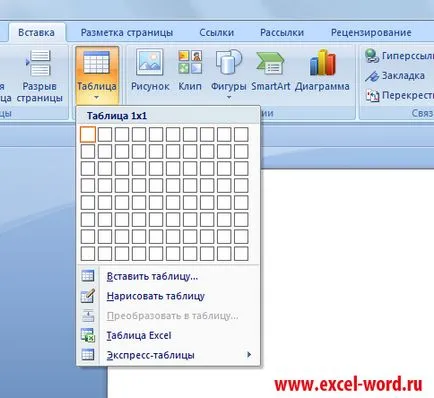Expand the Таблица dropdown arrow
Viewport: 434px width, 398px height.
click(97, 98)
